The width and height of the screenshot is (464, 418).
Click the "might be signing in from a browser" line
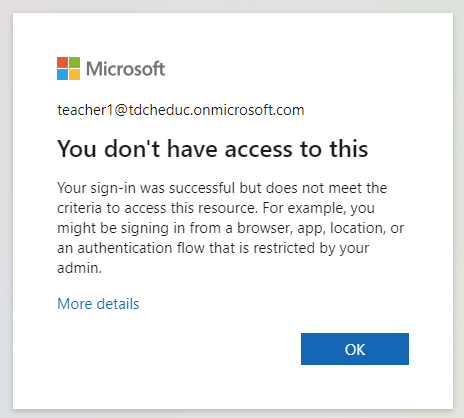pos(230,228)
